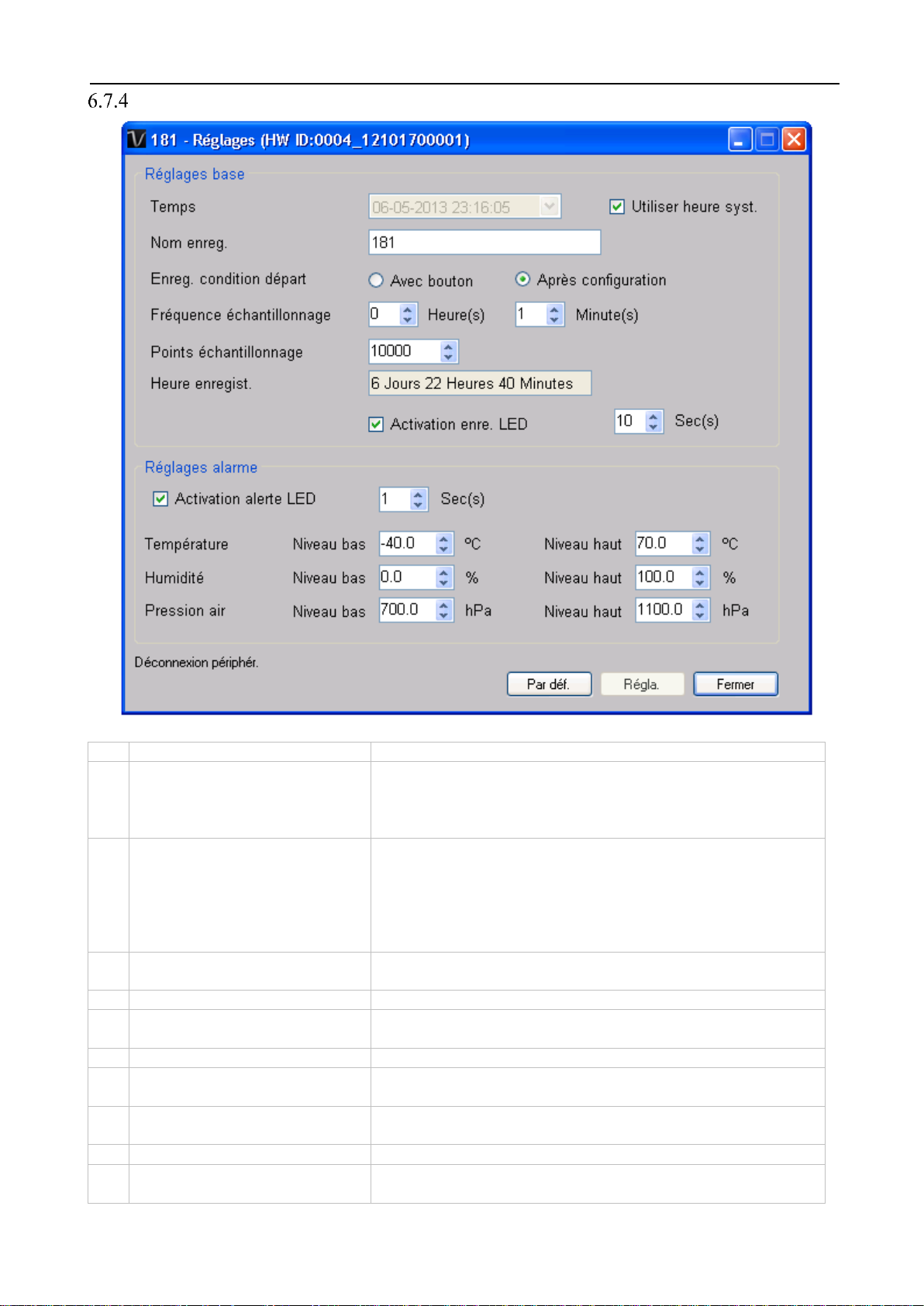Toggle 'Utiliser heure syst.' checkbox
The width and height of the screenshot is (924, 1306).
click(x=617, y=206)
